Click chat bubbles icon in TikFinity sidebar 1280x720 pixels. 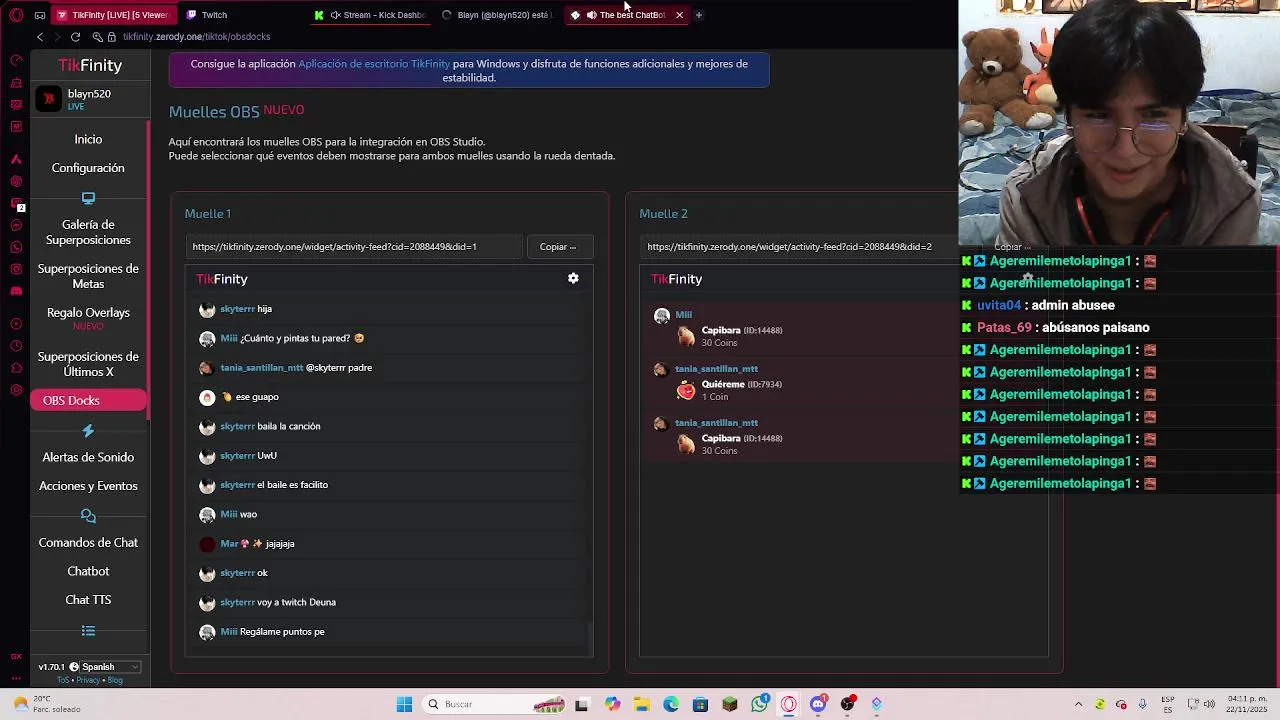coord(88,516)
